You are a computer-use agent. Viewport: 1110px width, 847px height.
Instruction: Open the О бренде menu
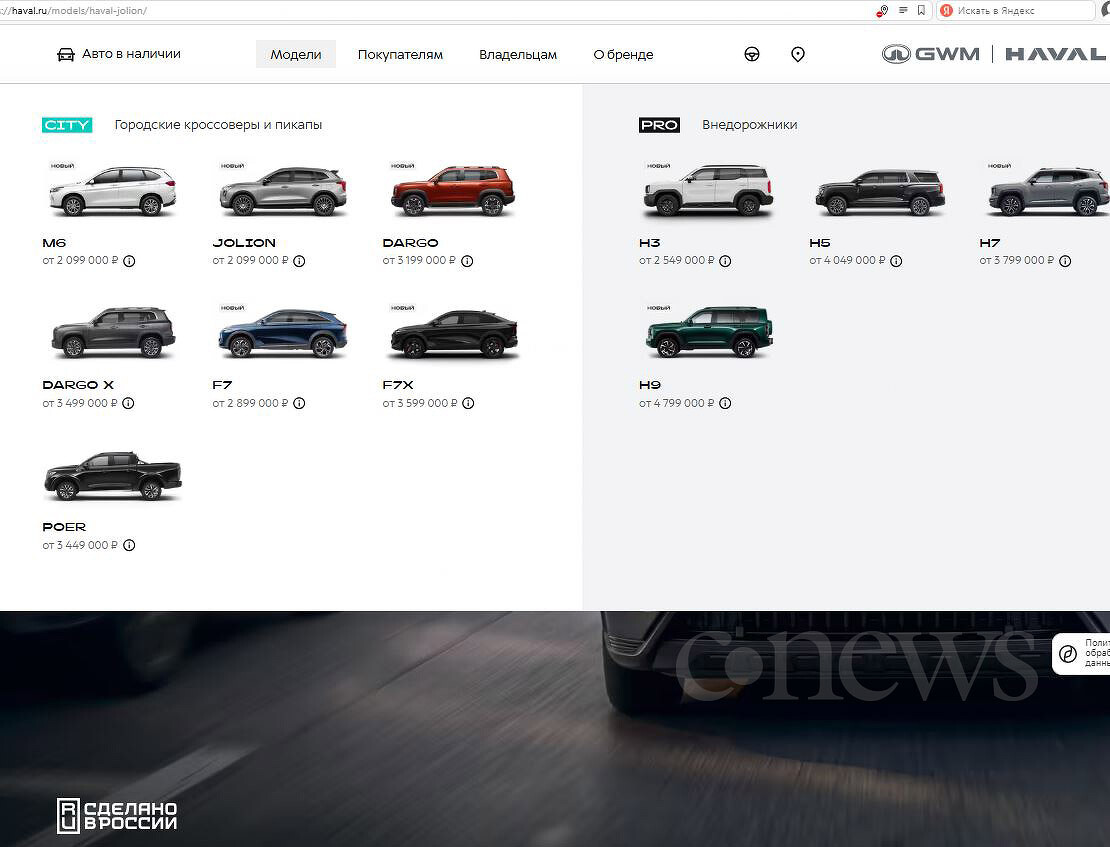point(624,55)
